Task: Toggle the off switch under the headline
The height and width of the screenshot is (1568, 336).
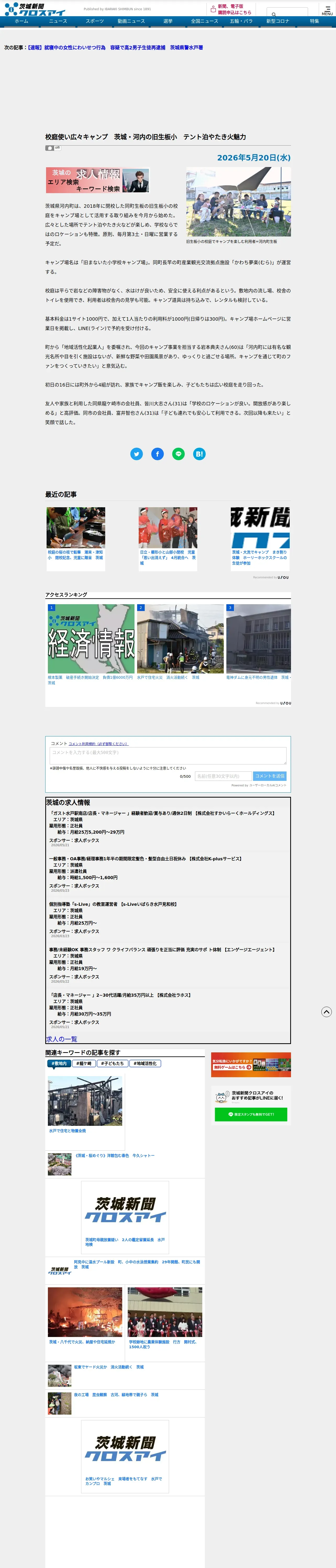Action: [x=53, y=148]
